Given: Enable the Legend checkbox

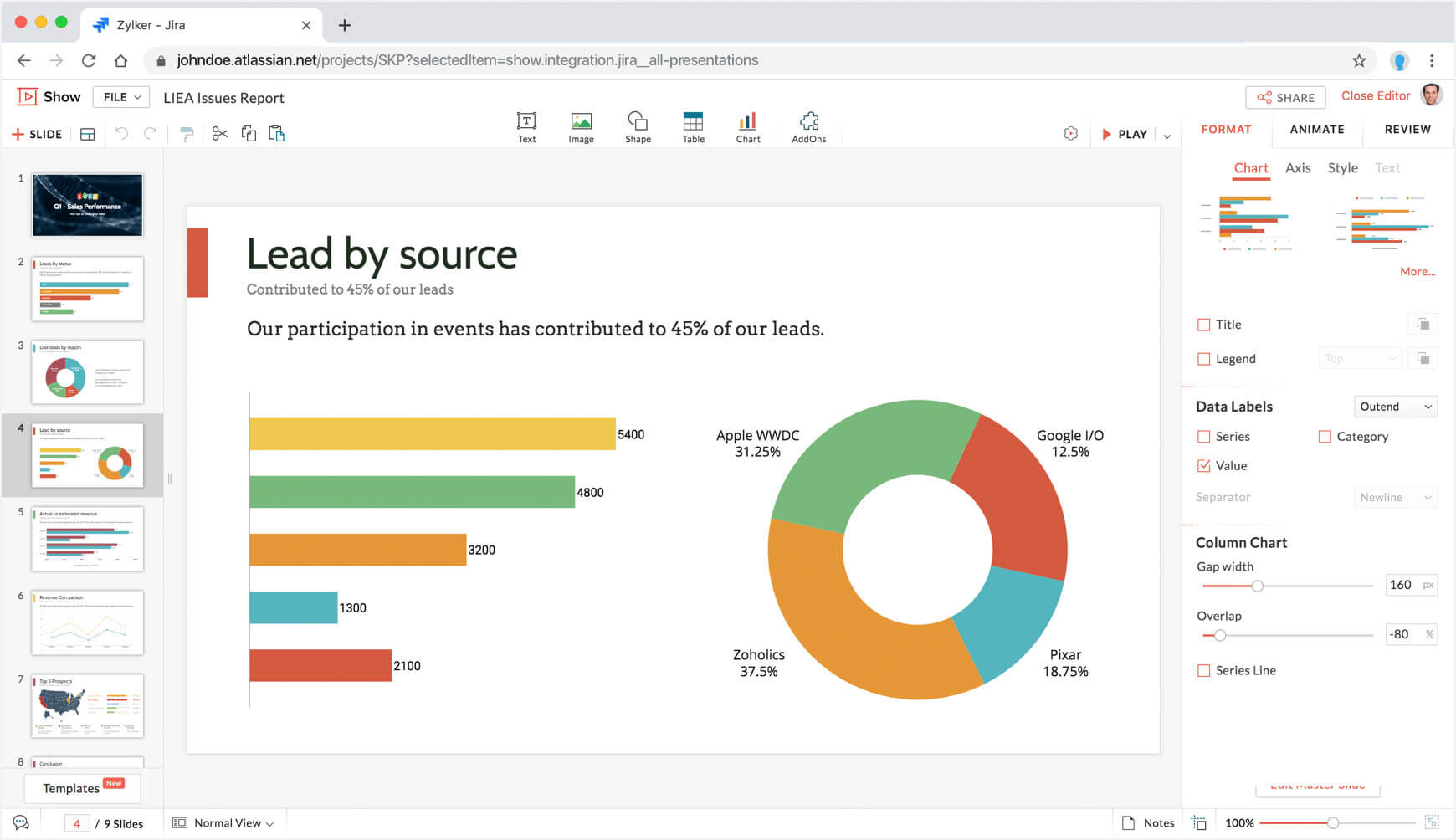Looking at the screenshot, I should pyautogui.click(x=1204, y=359).
